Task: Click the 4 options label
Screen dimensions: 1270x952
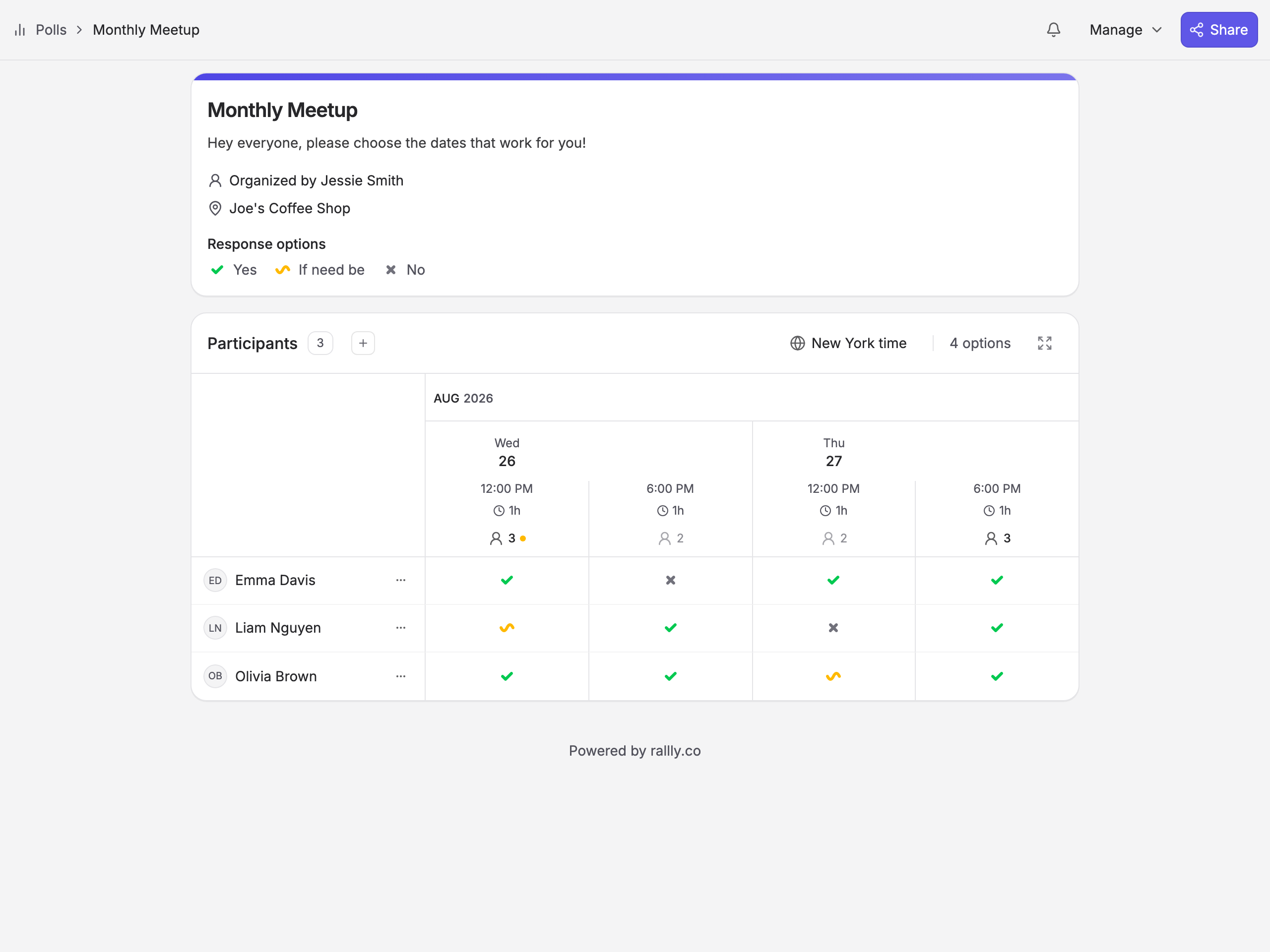Action: pyautogui.click(x=980, y=343)
